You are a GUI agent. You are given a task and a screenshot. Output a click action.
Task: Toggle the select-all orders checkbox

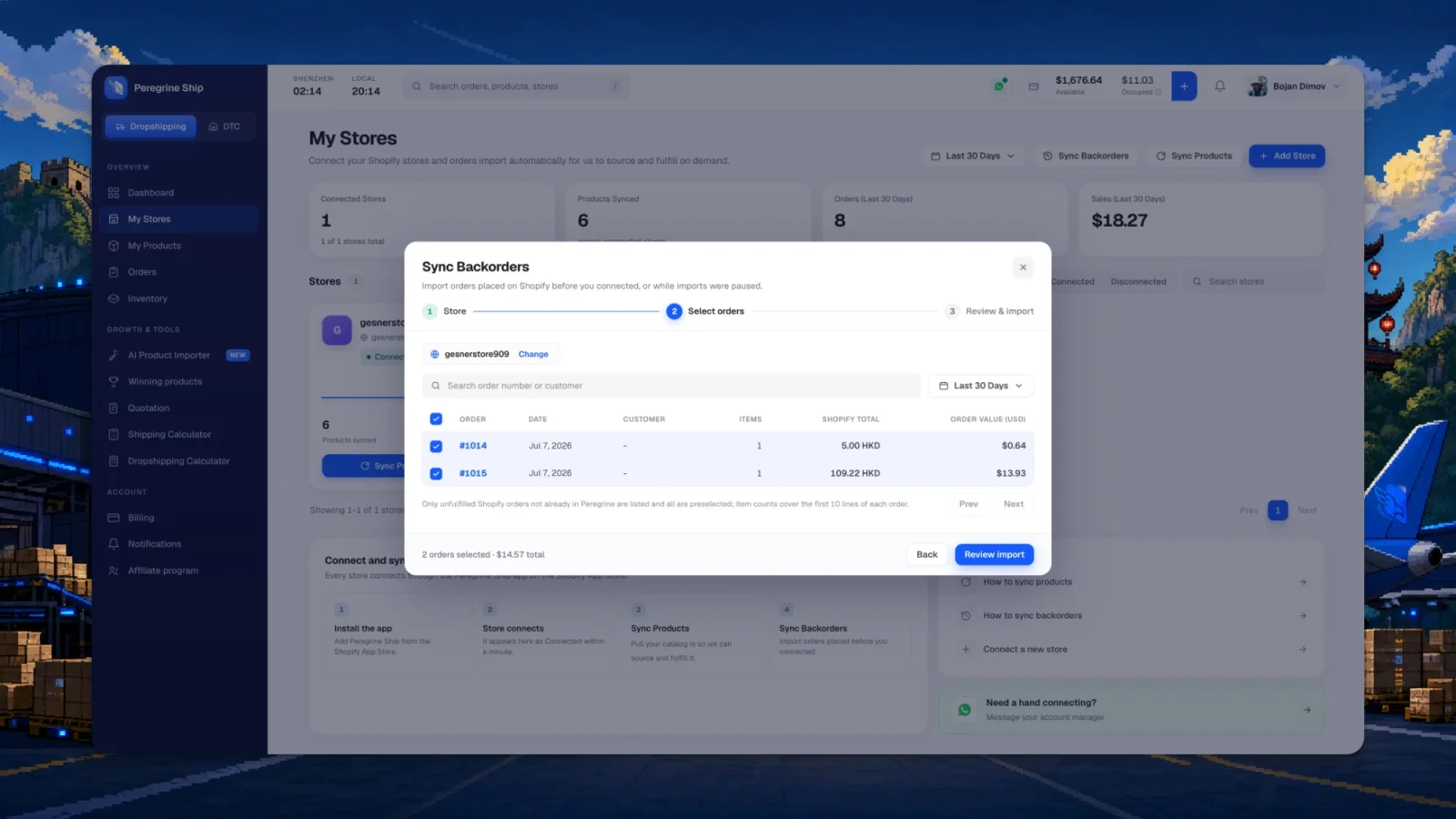[x=436, y=420]
